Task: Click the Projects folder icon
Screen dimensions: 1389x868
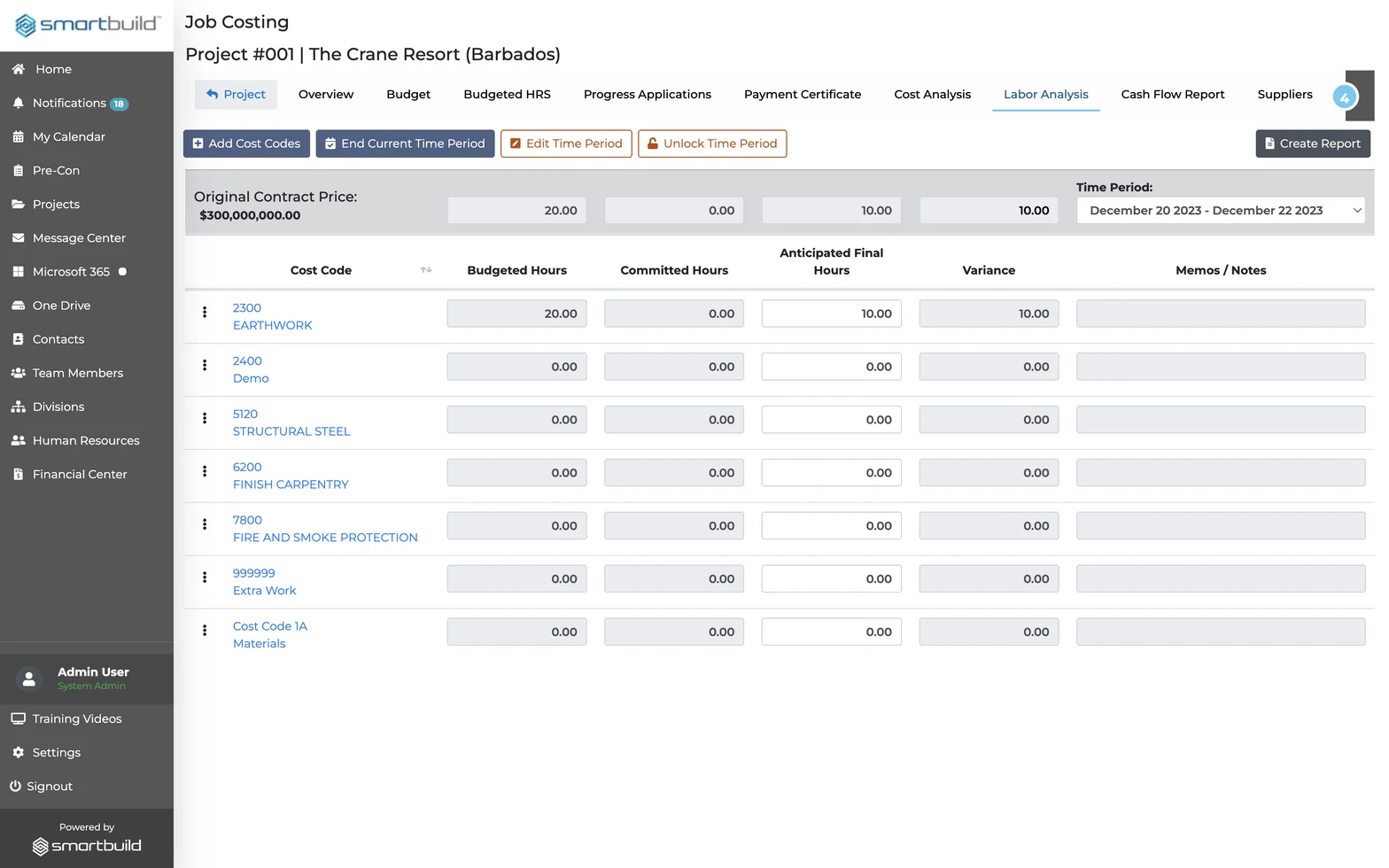Action: coord(18,204)
